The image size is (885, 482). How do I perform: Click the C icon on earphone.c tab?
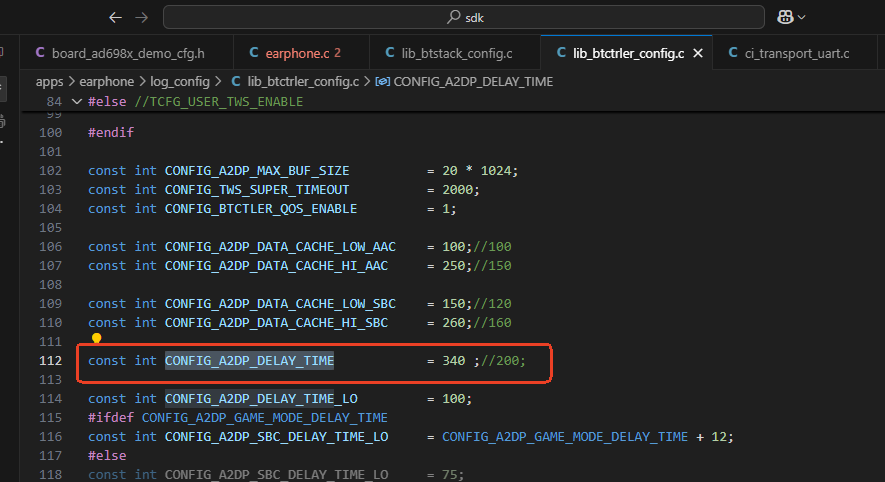point(254,52)
